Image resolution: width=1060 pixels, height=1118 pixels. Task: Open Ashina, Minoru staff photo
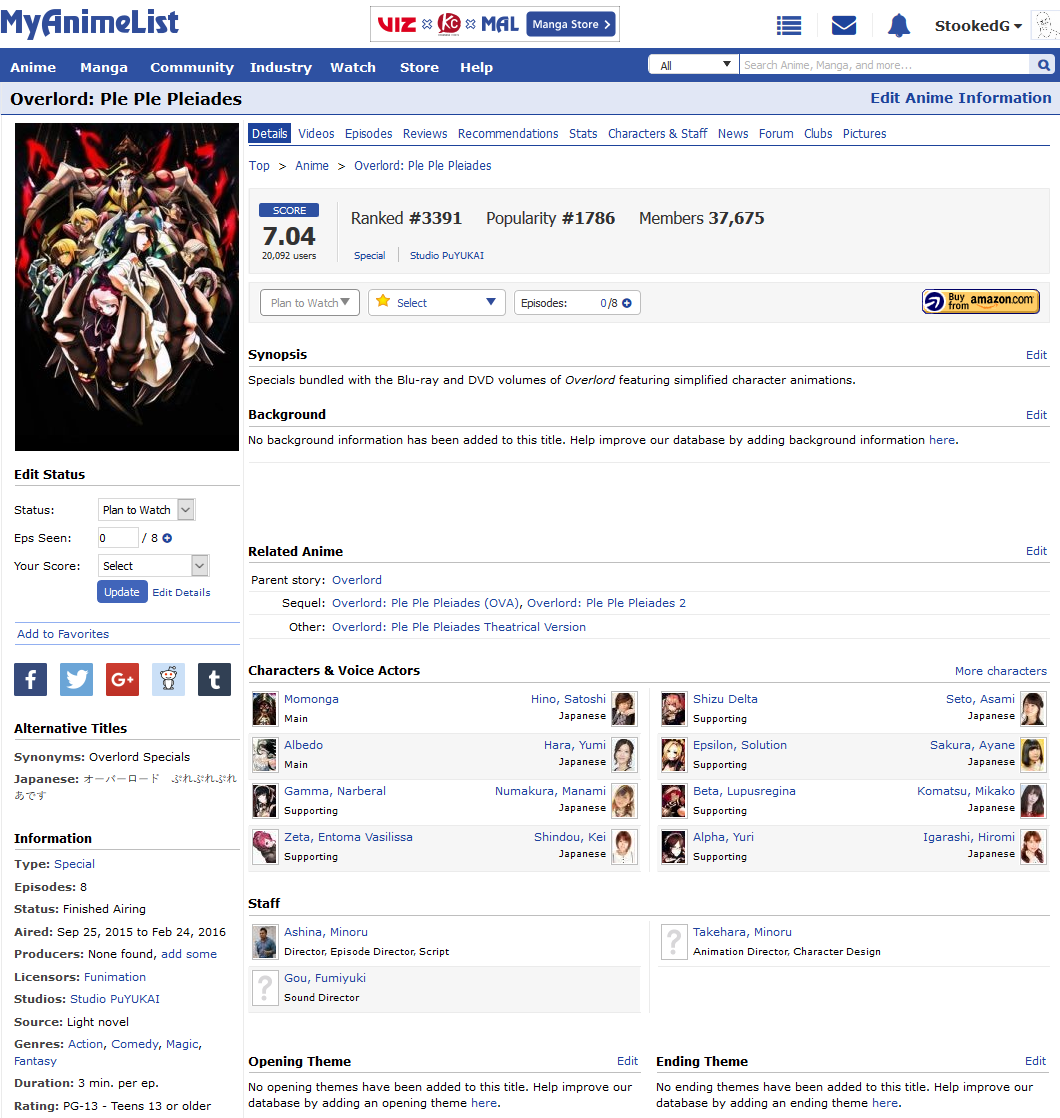click(x=264, y=942)
